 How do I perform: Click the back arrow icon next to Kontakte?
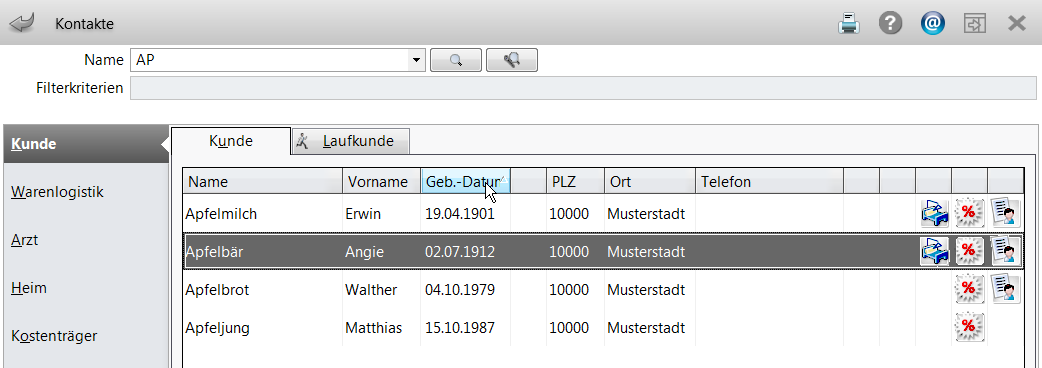(x=22, y=23)
